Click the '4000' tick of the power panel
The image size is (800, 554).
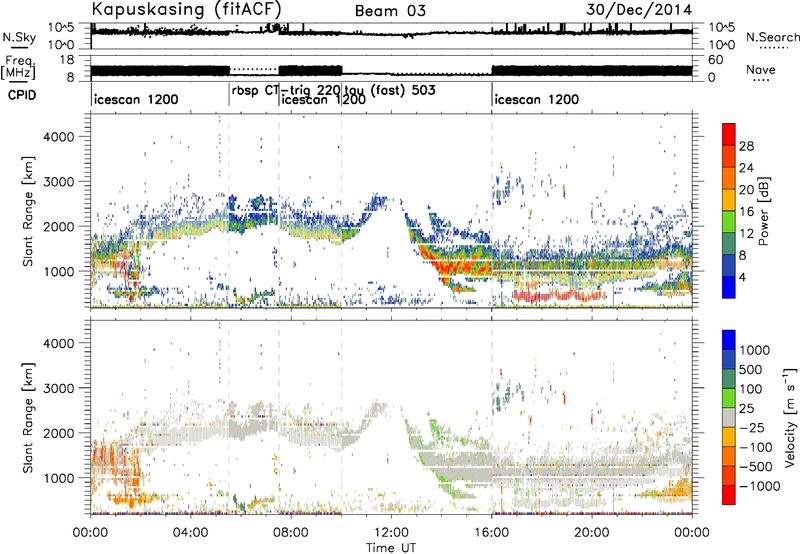pyautogui.click(x=58, y=137)
